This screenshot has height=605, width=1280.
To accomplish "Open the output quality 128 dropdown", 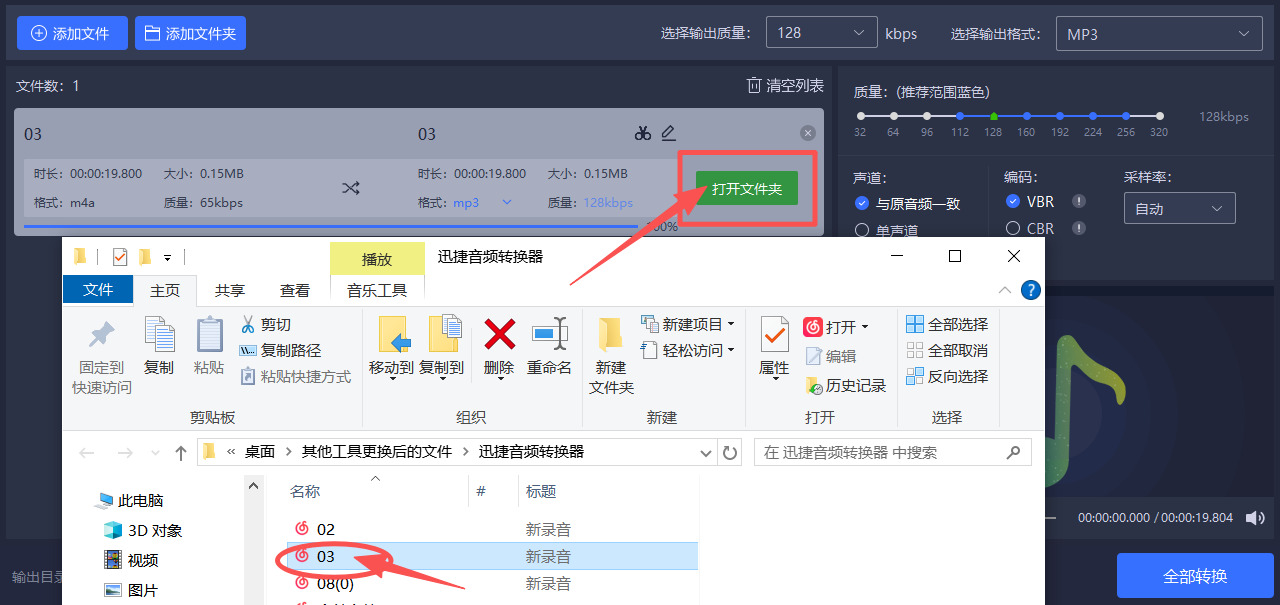I will click(x=821, y=33).
